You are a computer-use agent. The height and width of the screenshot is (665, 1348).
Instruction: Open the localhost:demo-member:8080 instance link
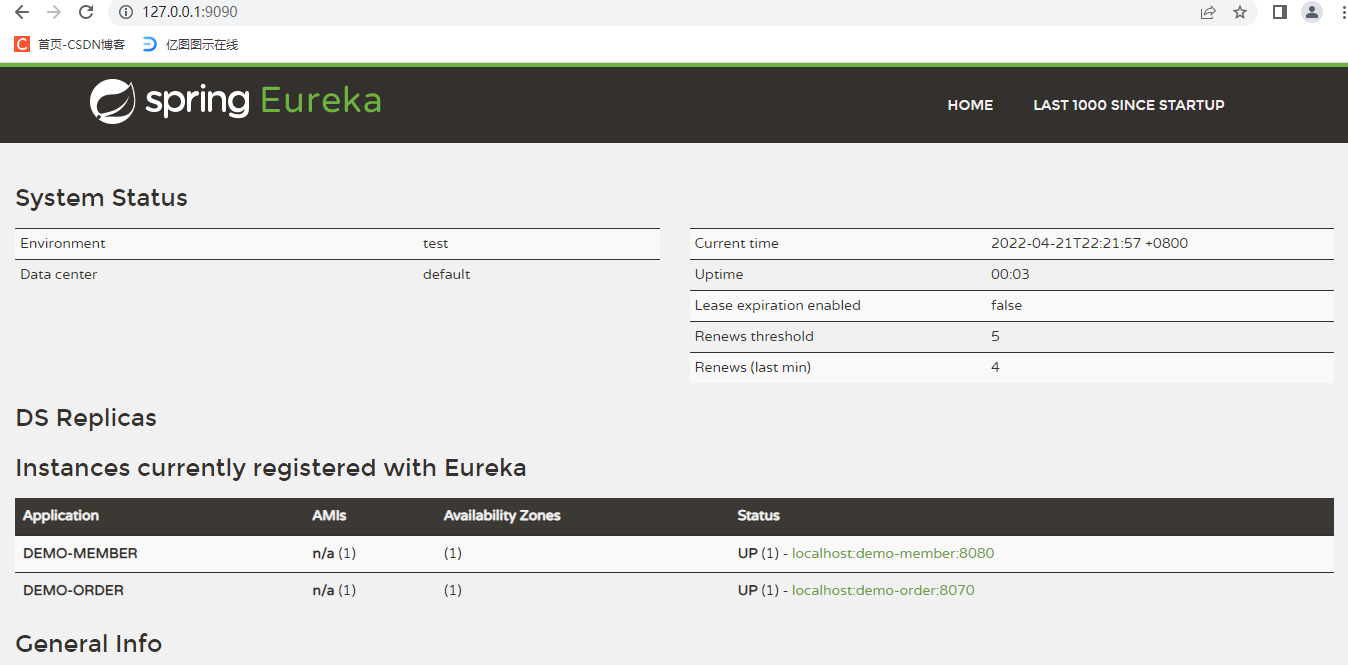click(x=893, y=553)
